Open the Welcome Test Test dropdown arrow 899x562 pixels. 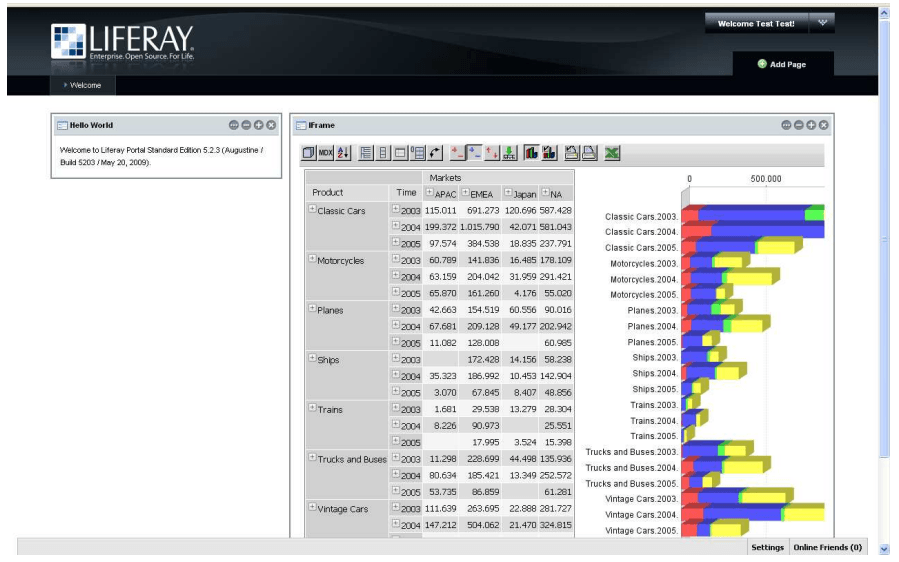(823, 23)
